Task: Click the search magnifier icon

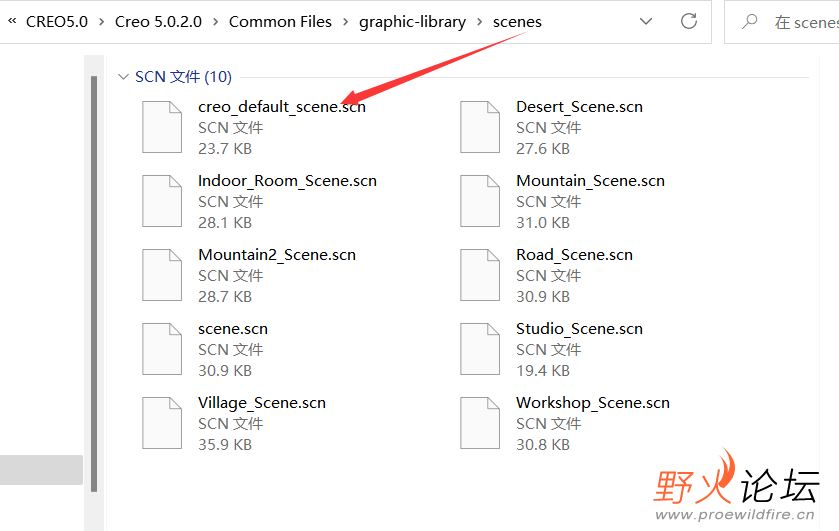Action: [750, 21]
